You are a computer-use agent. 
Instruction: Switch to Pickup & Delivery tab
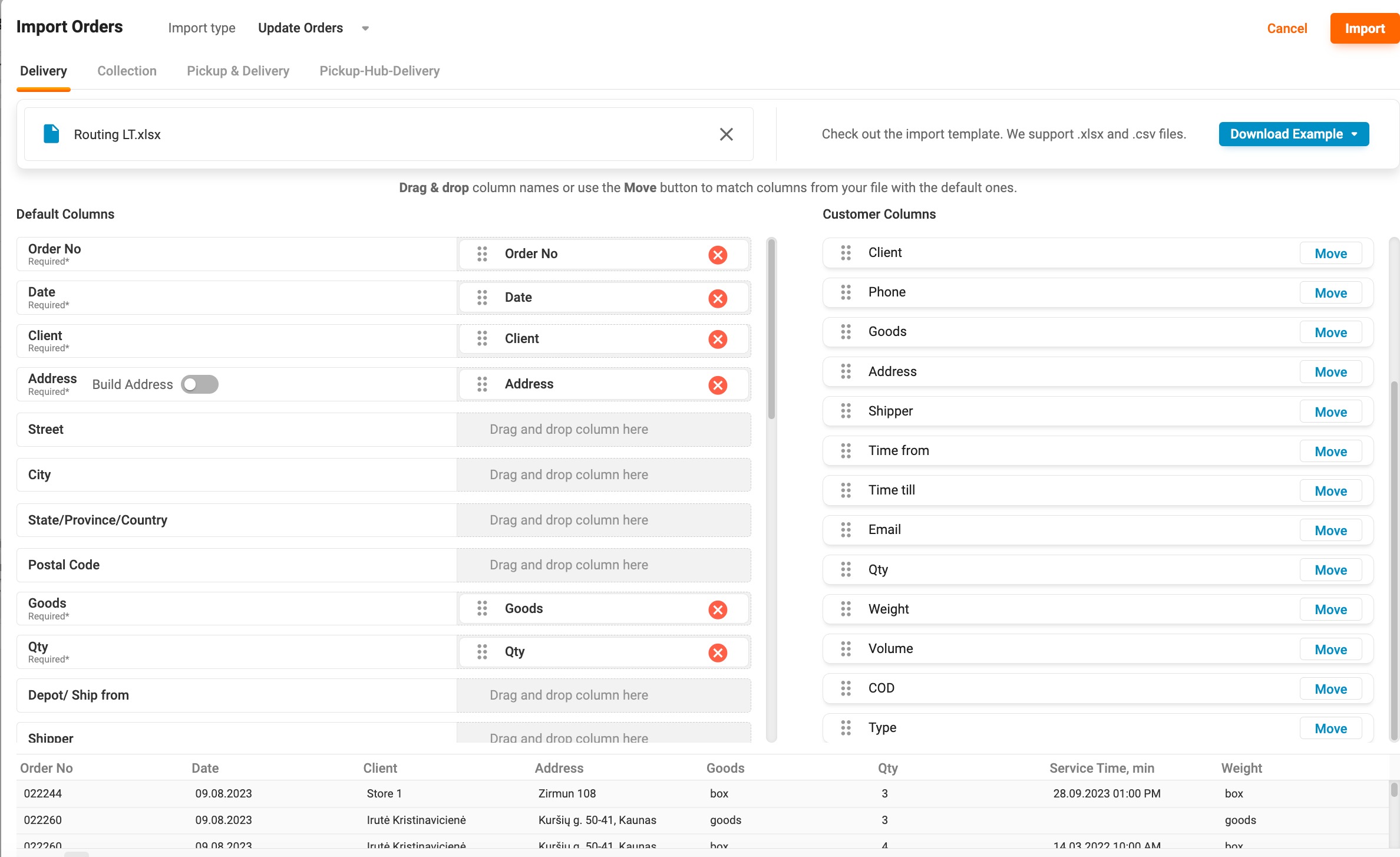(238, 71)
